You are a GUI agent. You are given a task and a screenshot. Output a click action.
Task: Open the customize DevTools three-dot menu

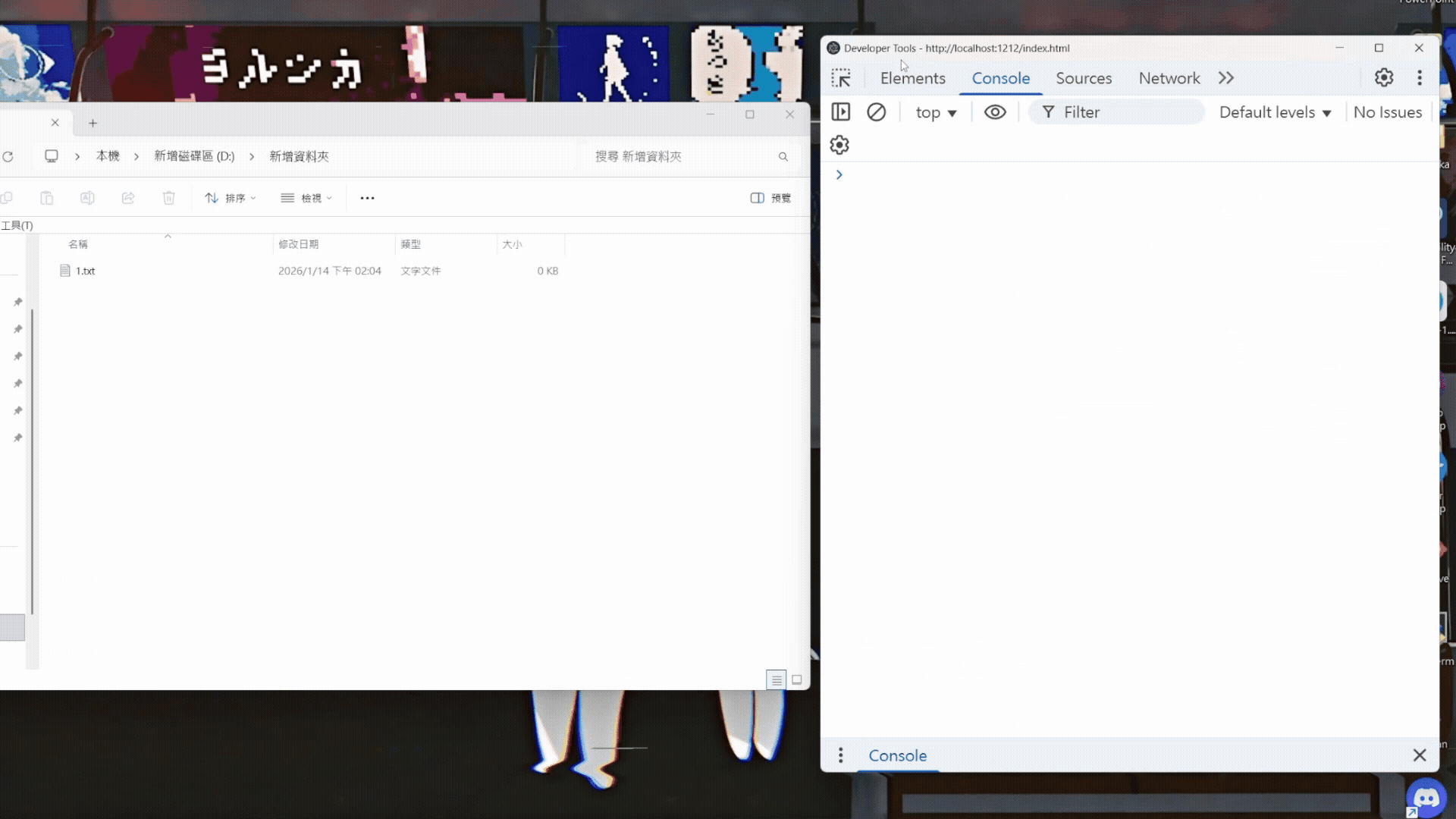1420,77
